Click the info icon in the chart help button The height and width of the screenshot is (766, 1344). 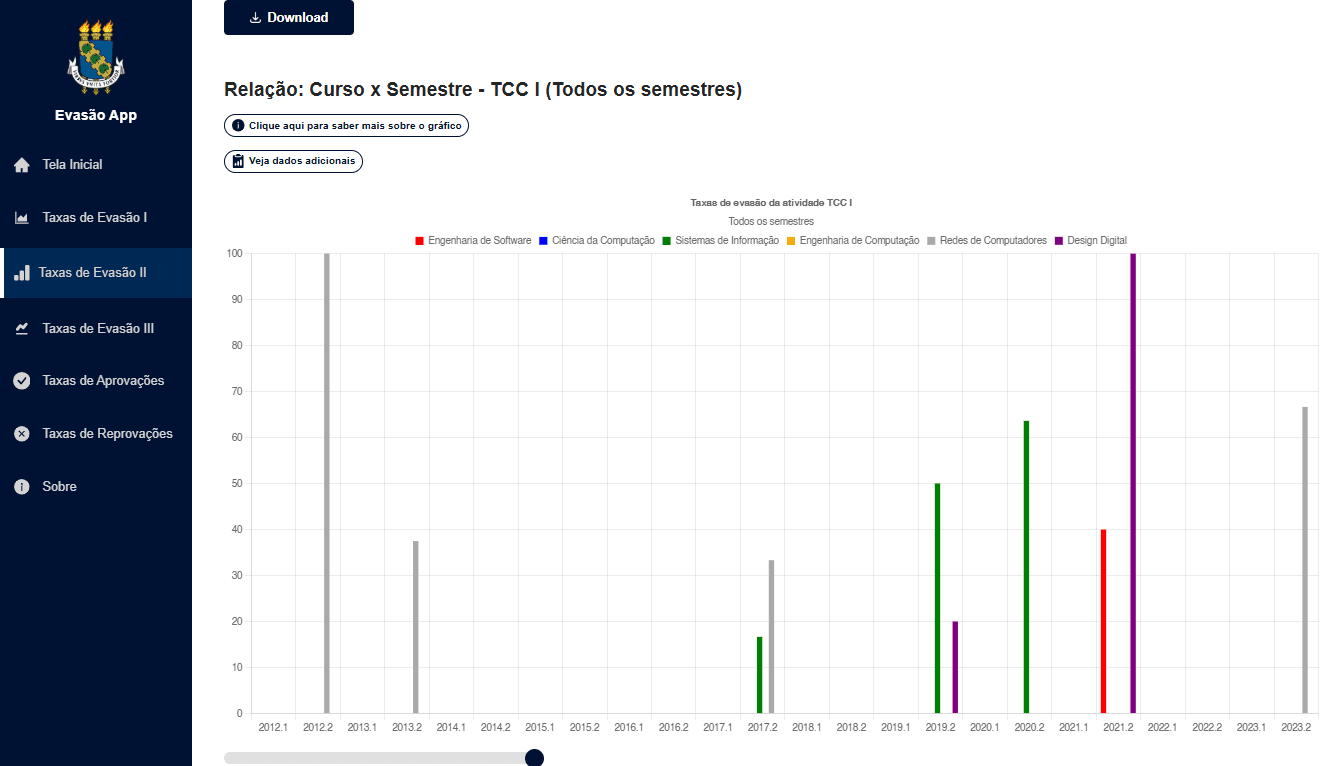point(238,126)
